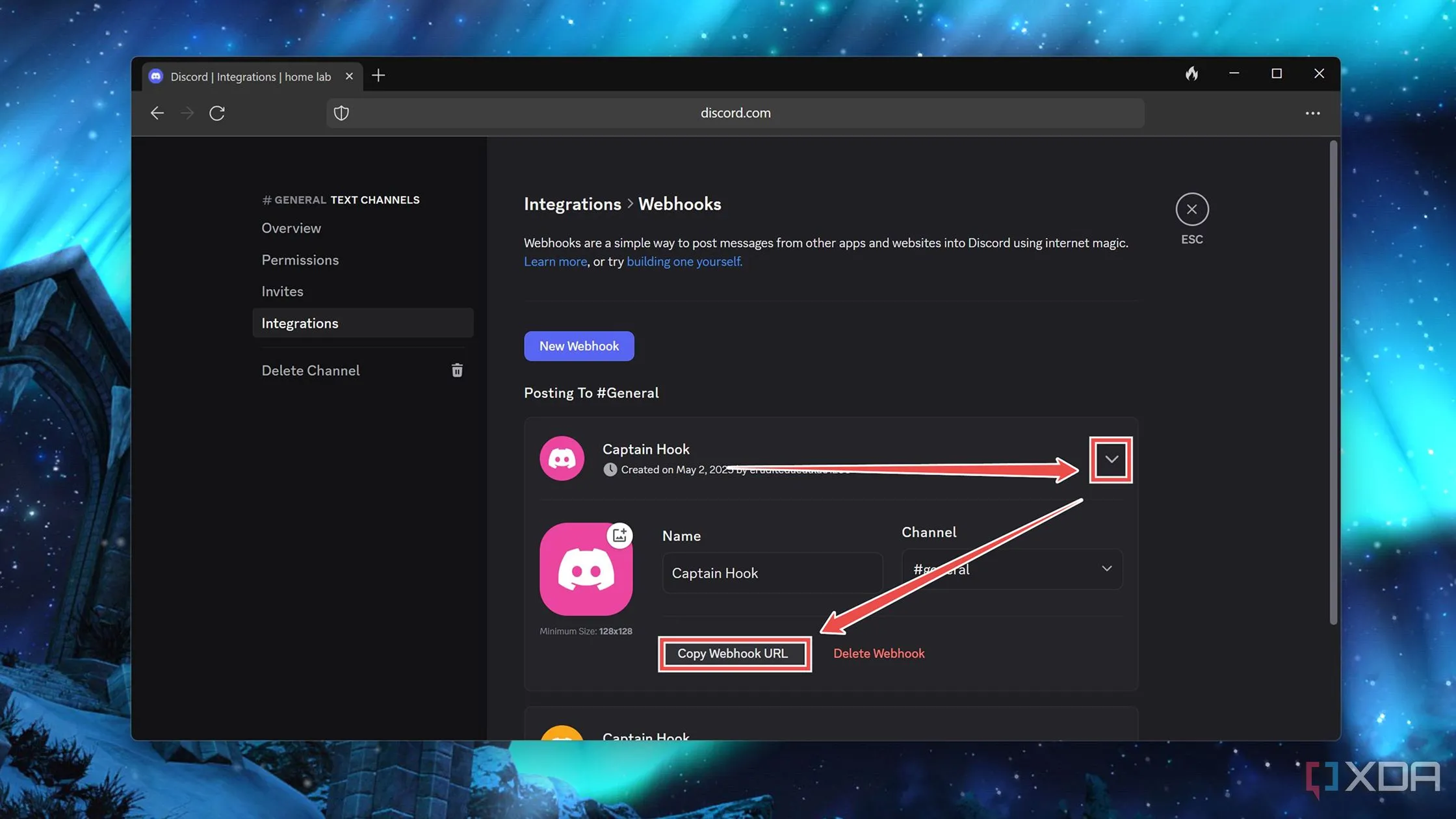The image size is (1456, 819).
Task: Click the browser shield tracking icon
Action: coord(341,113)
